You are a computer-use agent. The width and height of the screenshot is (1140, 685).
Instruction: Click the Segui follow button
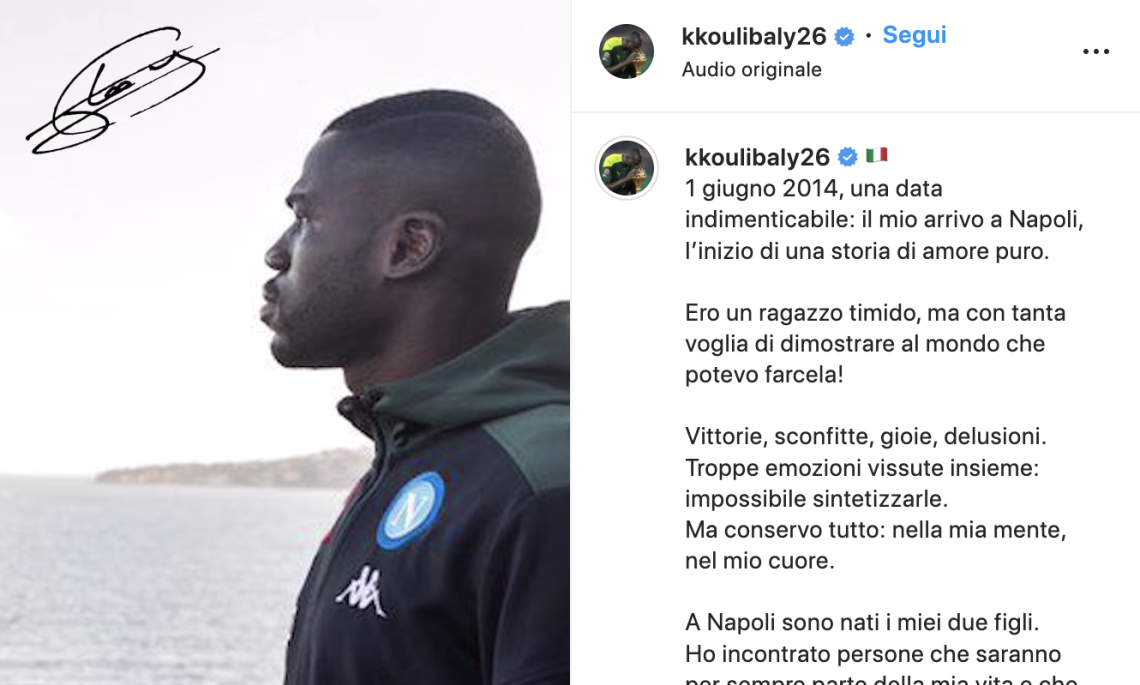click(914, 35)
